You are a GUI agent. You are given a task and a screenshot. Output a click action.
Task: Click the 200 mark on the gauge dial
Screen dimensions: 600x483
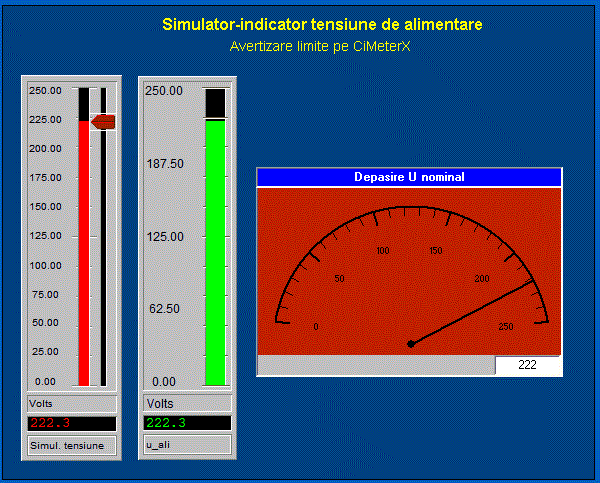(483, 278)
